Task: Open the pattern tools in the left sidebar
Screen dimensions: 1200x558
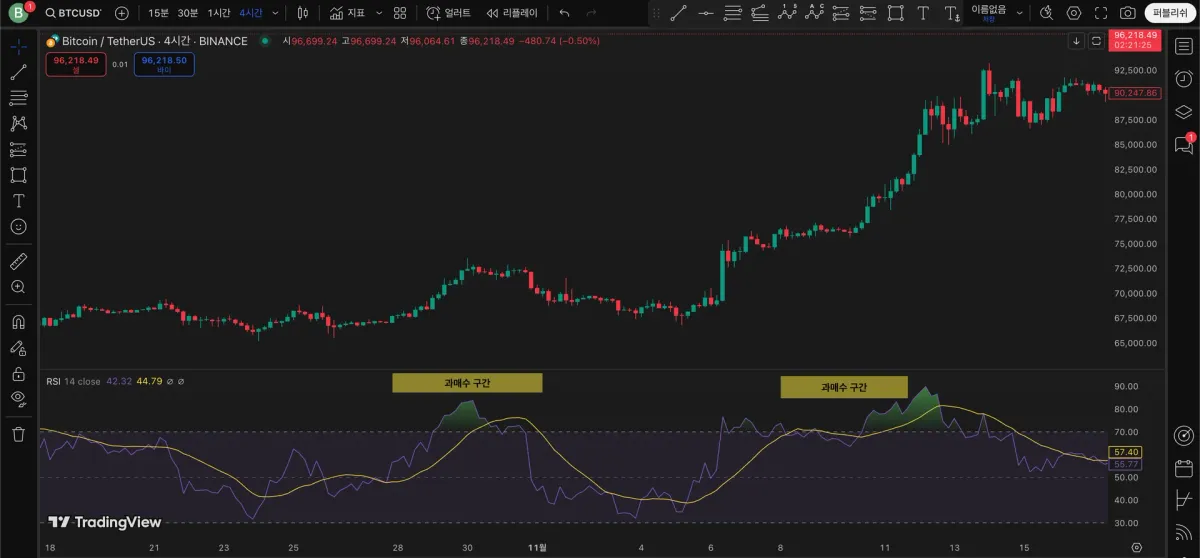Action: pos(18,124)
